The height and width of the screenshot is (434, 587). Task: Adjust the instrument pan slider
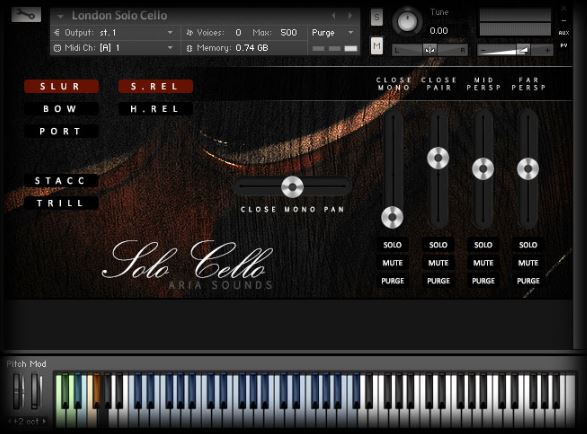[x=430, y=50]
